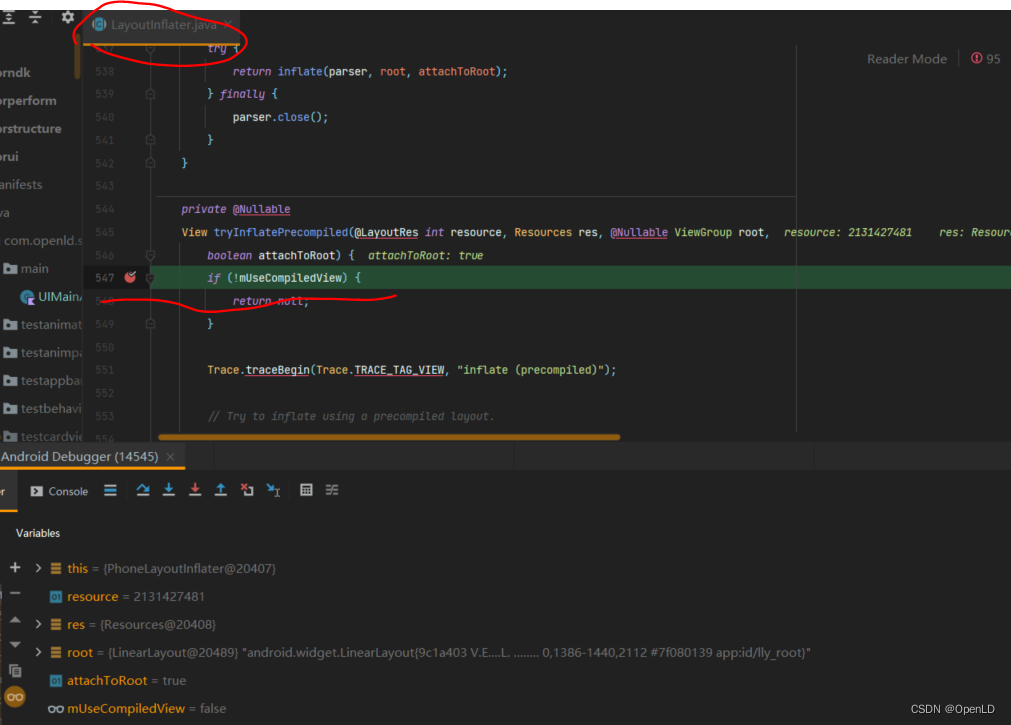Expand the 'res' Resources variable
The image size is (1011, 725).
click(x=39, y=624)
